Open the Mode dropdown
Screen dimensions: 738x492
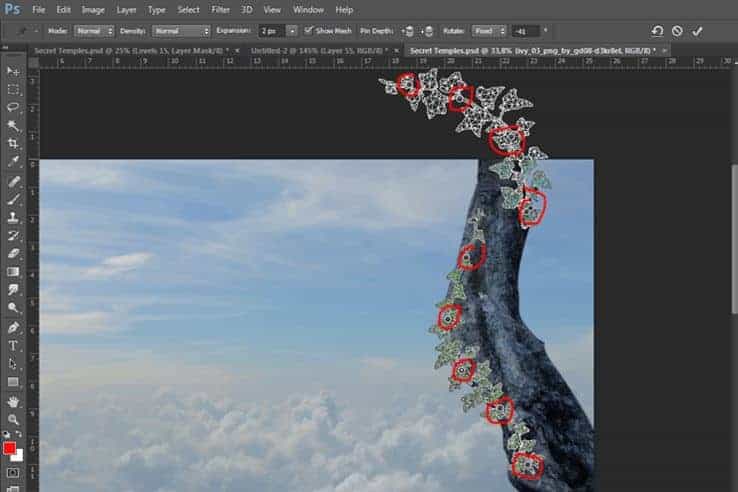tap(94, 31)
